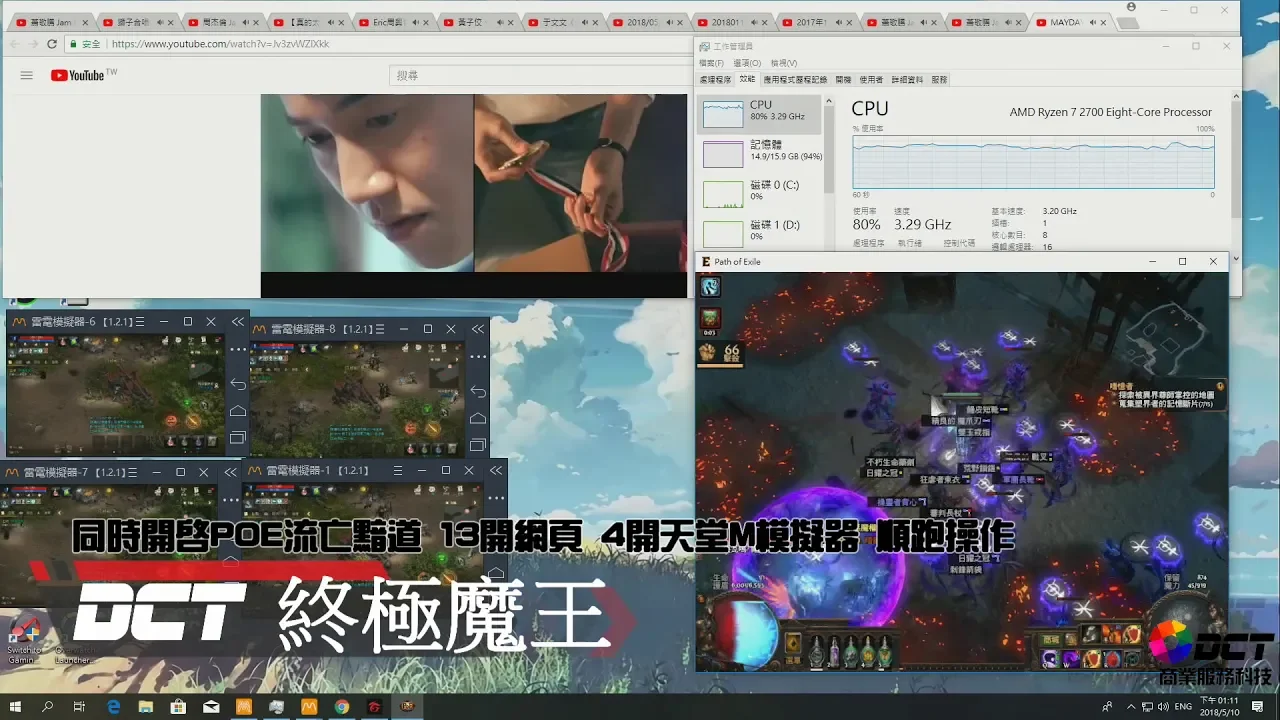The image size is (1280, 720).
Task: Open Windows taskbar search
Action: tap(47, 706)
